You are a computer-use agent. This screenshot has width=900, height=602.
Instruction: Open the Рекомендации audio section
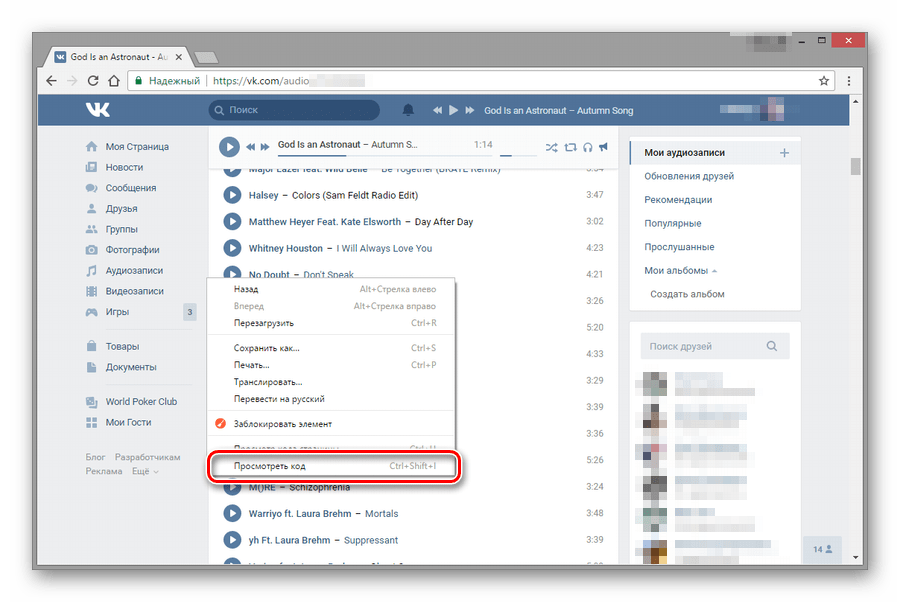pos(678,200)
